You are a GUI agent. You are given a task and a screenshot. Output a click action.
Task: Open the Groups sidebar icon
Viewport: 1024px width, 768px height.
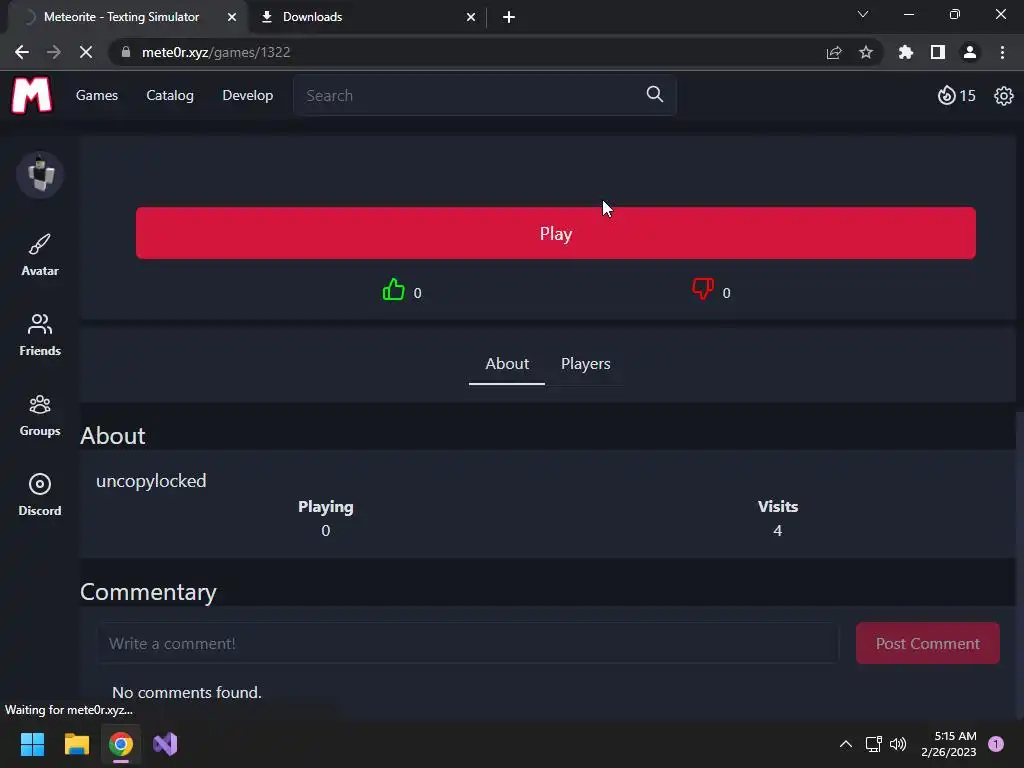point(40,415)
